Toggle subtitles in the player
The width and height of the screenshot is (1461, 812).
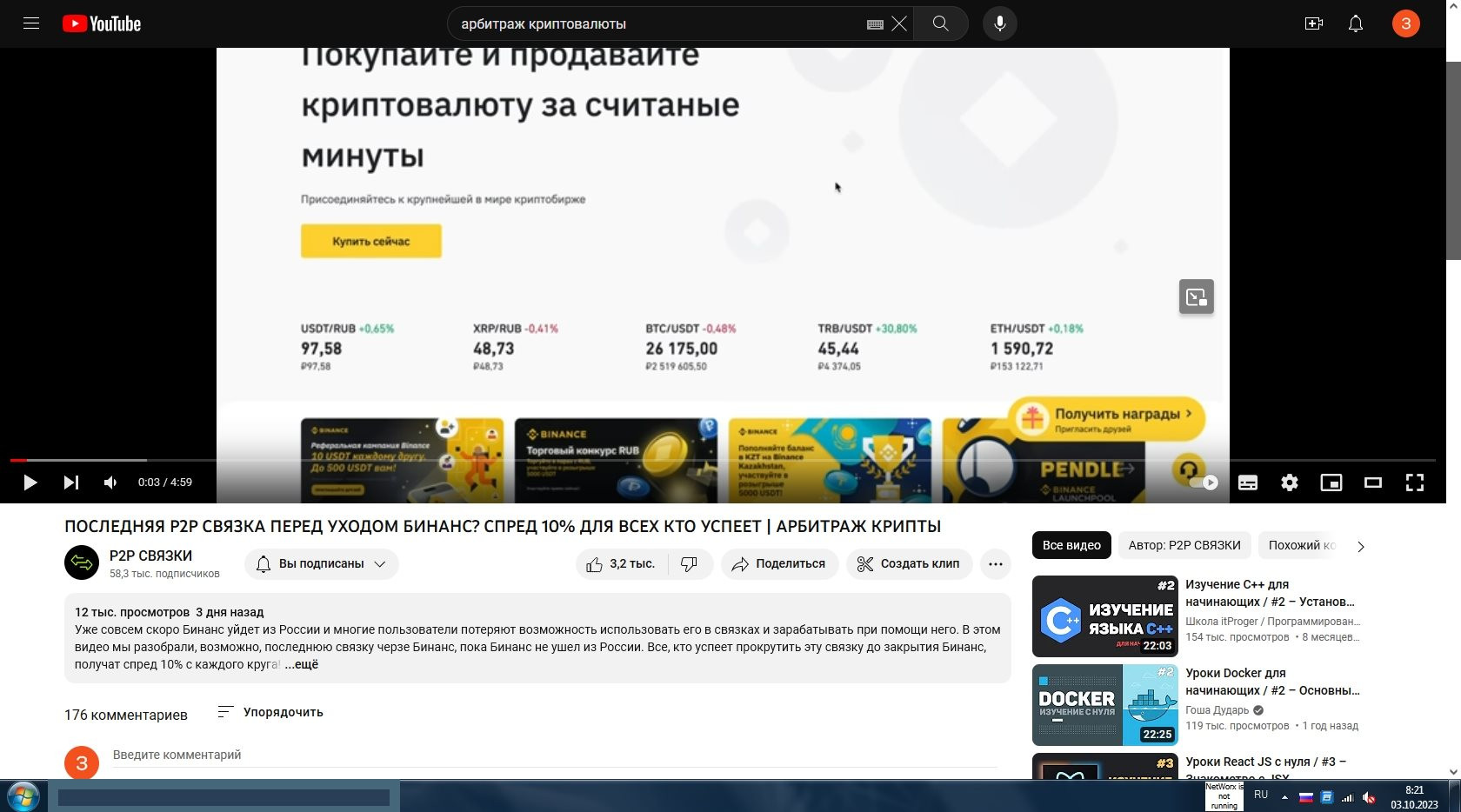(1248, 483)
